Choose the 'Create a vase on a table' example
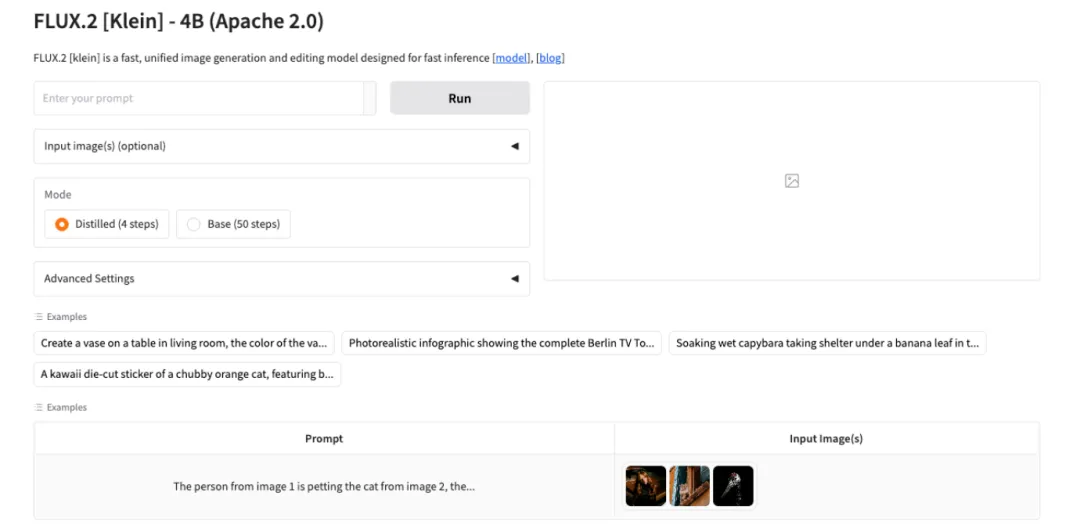 pyautogui.click(x=184, y=343)
